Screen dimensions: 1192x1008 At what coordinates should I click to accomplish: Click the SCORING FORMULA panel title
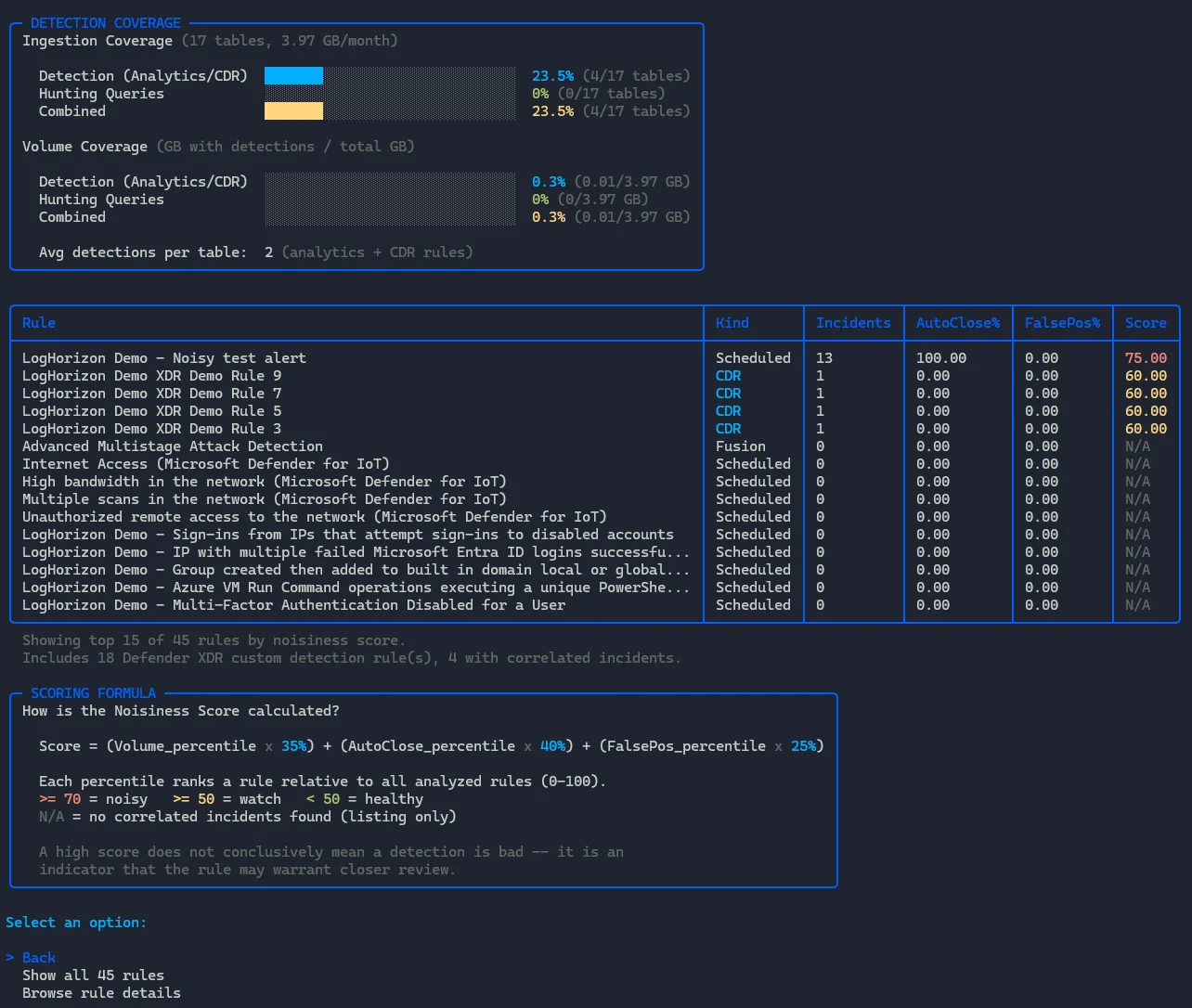point(93,692)
